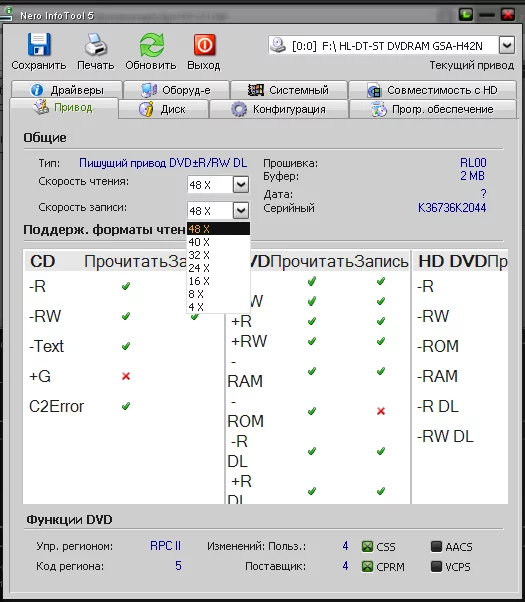
Task: Switch to the Оборуд-е tab
Action: coord(176,90)
